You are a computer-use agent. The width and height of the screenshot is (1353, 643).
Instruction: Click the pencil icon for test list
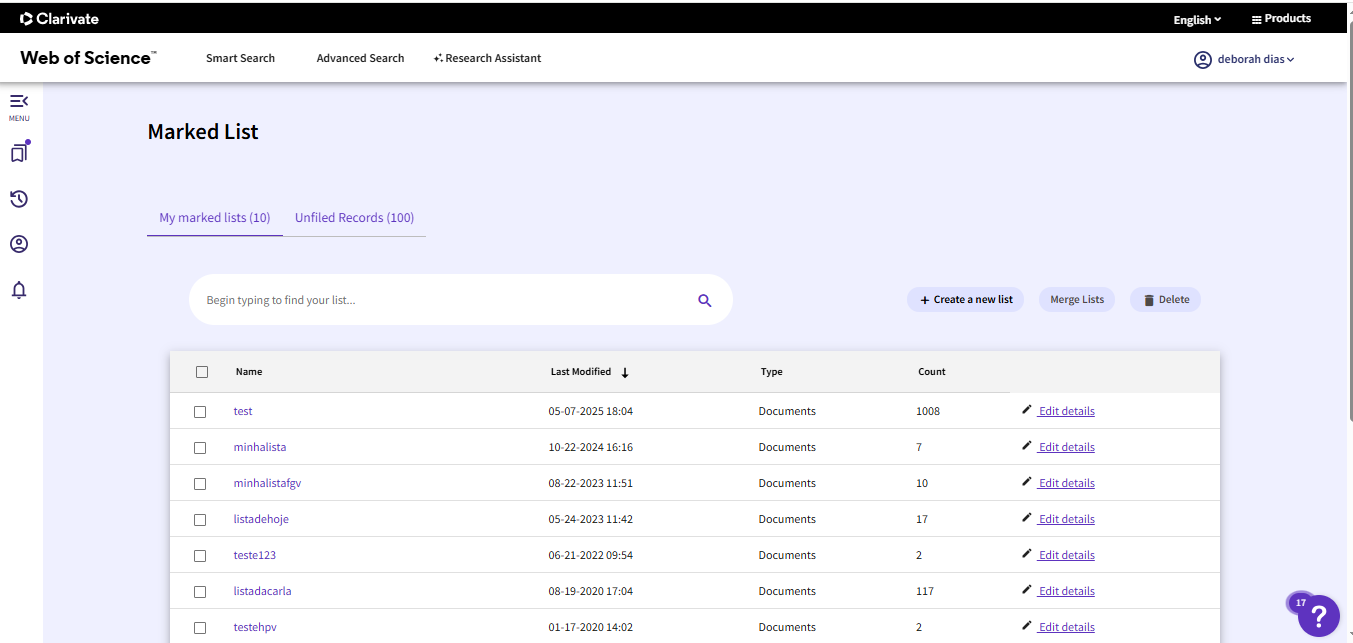[x=1027, y=410]
